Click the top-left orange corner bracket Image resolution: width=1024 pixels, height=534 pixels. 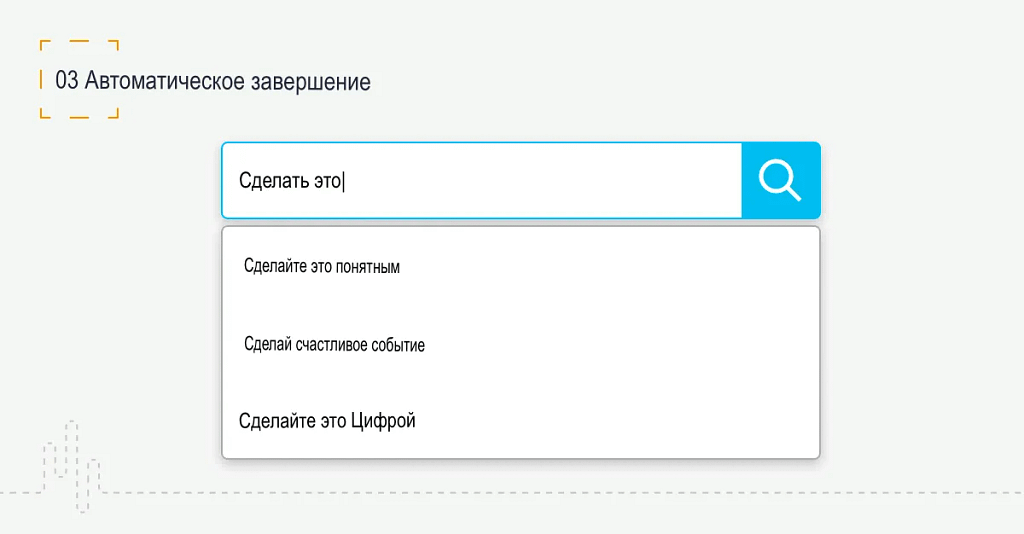point(45,43)
